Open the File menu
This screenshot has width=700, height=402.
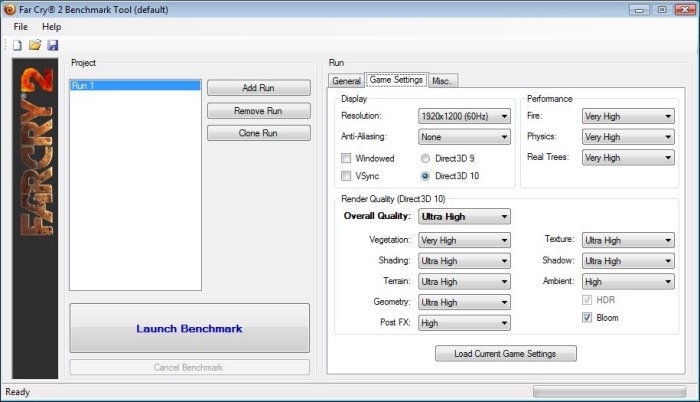21,27
